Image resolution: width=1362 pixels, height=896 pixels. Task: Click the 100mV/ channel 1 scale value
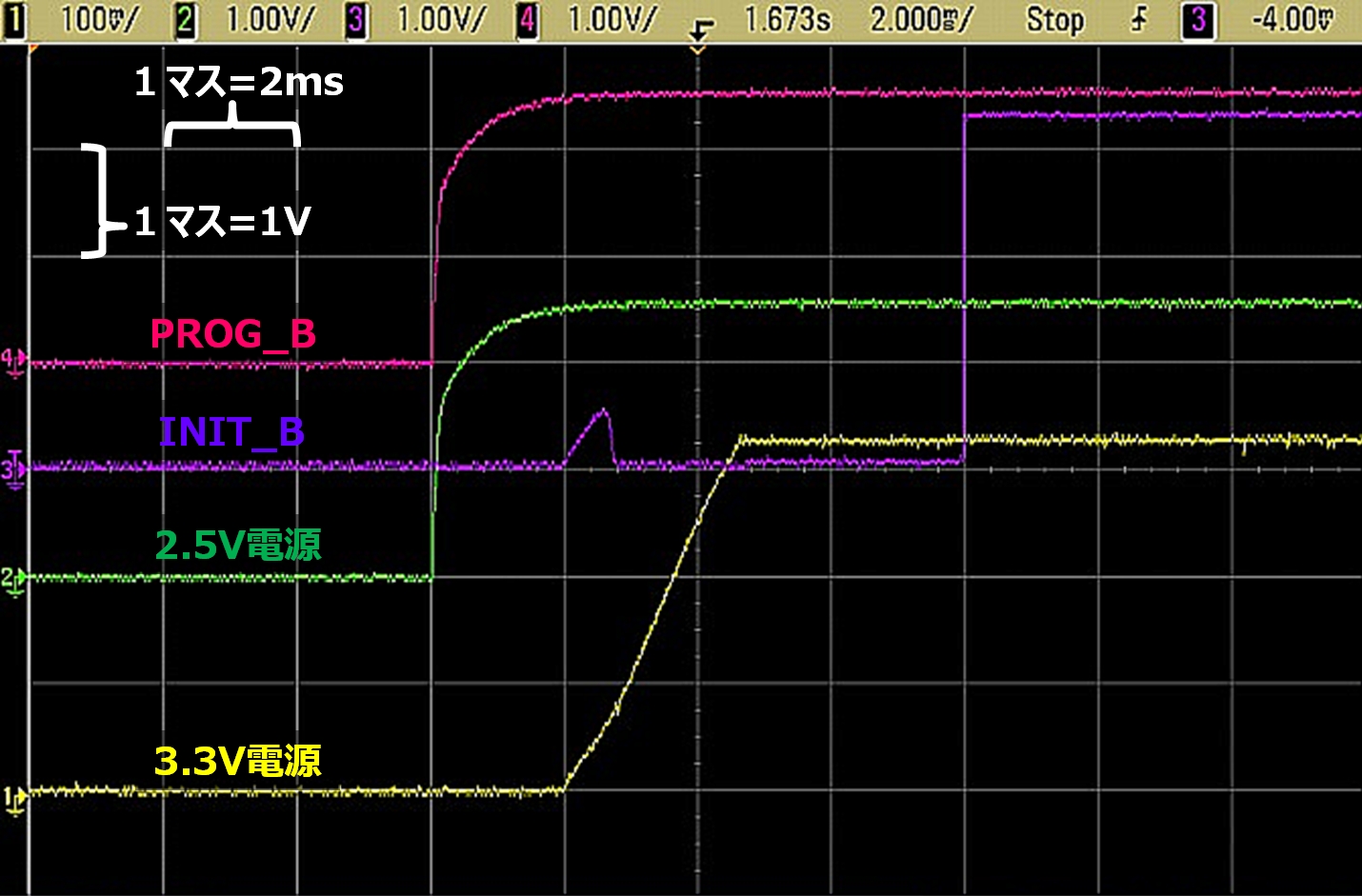tap(99, 20)
